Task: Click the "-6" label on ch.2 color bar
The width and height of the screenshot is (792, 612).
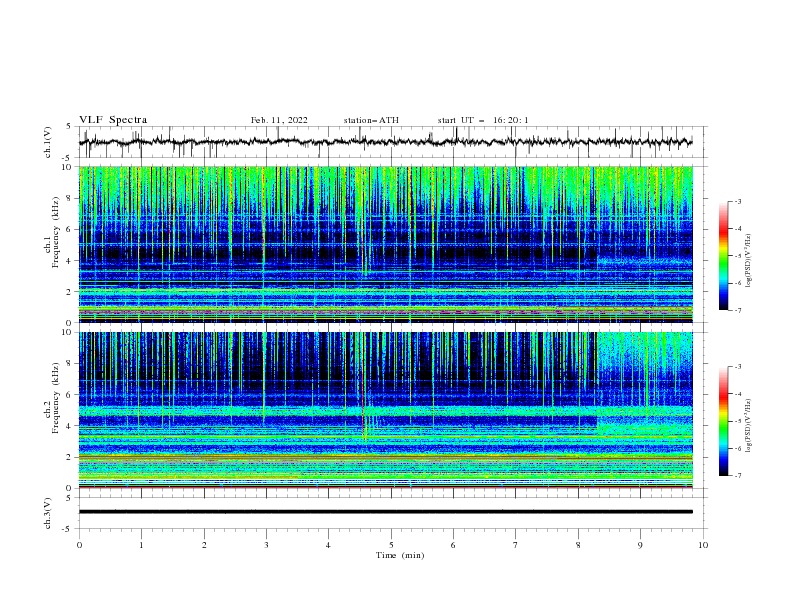Action: click(738, 449)
